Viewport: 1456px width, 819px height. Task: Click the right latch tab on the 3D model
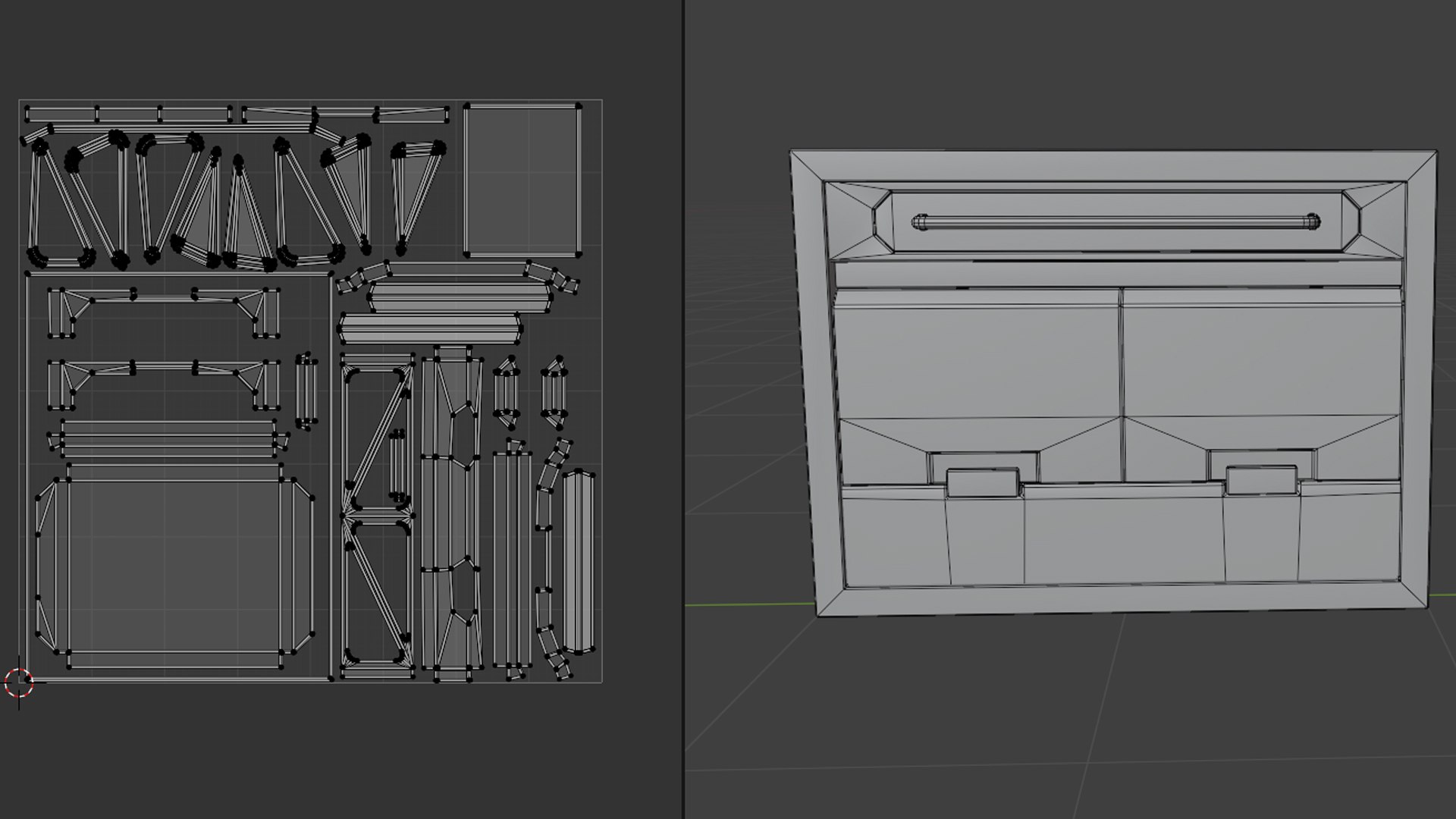pos(1261,481)
